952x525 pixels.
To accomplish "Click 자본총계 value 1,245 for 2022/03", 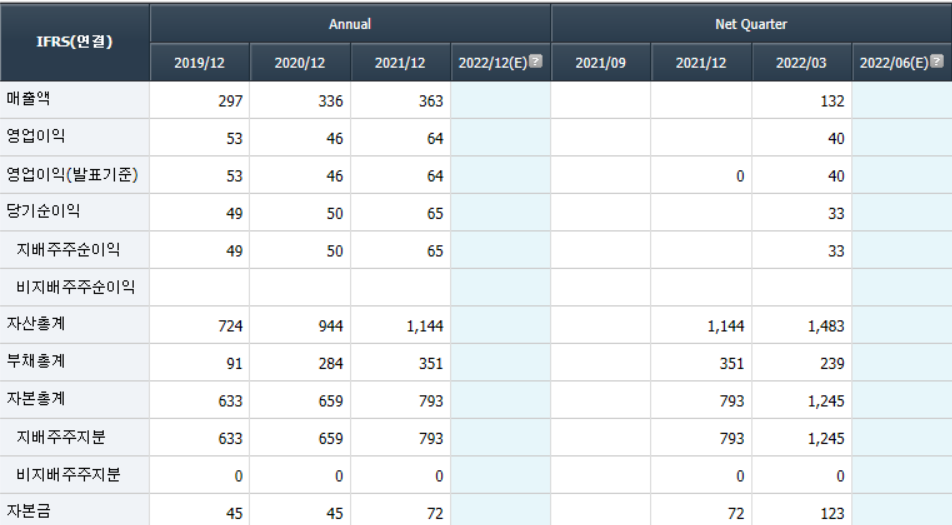I will [826, 401].
